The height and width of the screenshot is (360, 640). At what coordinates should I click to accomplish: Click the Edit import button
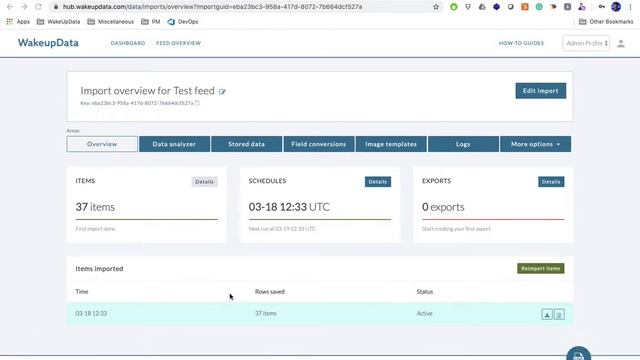pos(540,91)
